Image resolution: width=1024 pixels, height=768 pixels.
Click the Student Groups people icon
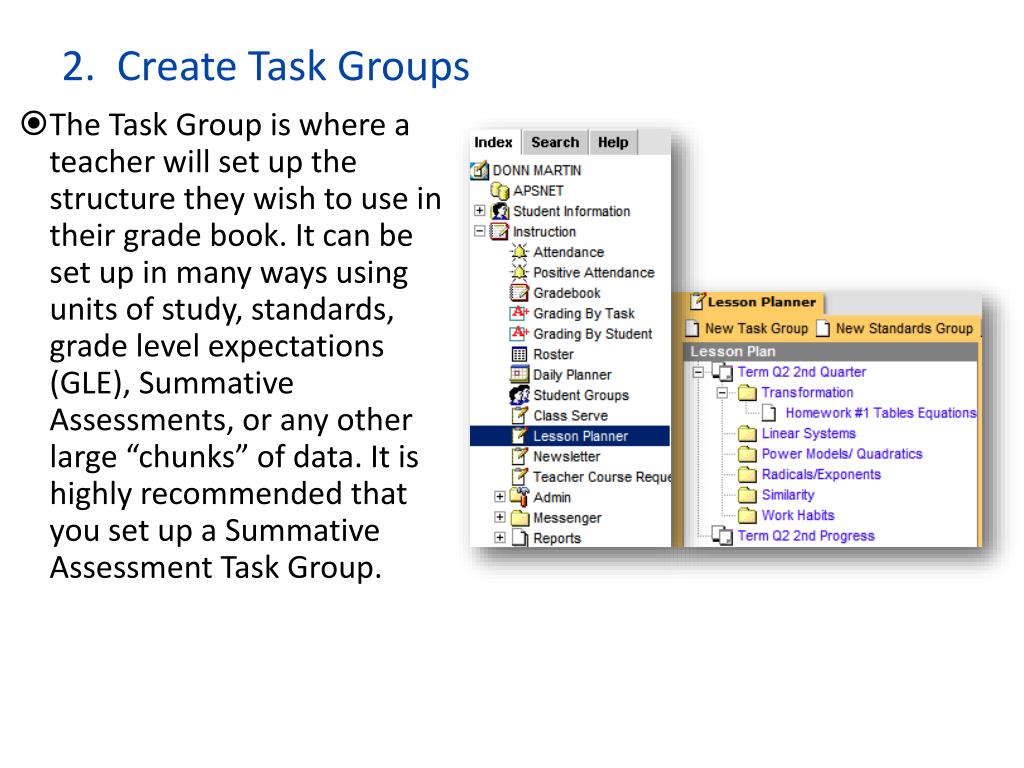[519, 395]
